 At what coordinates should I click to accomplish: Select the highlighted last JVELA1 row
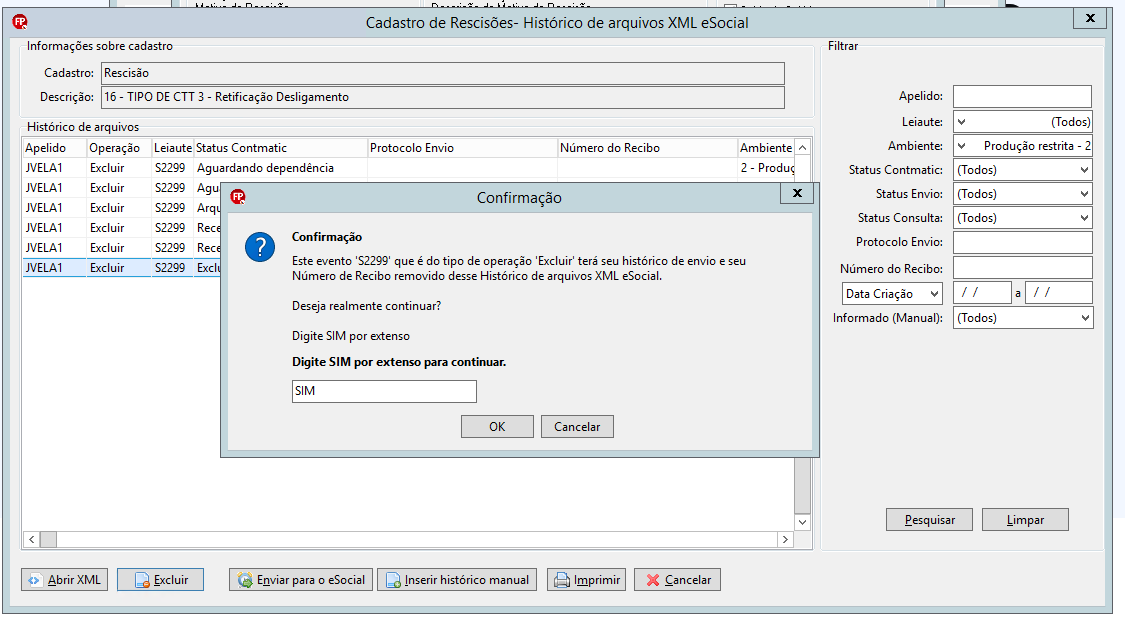pos(122,268)
